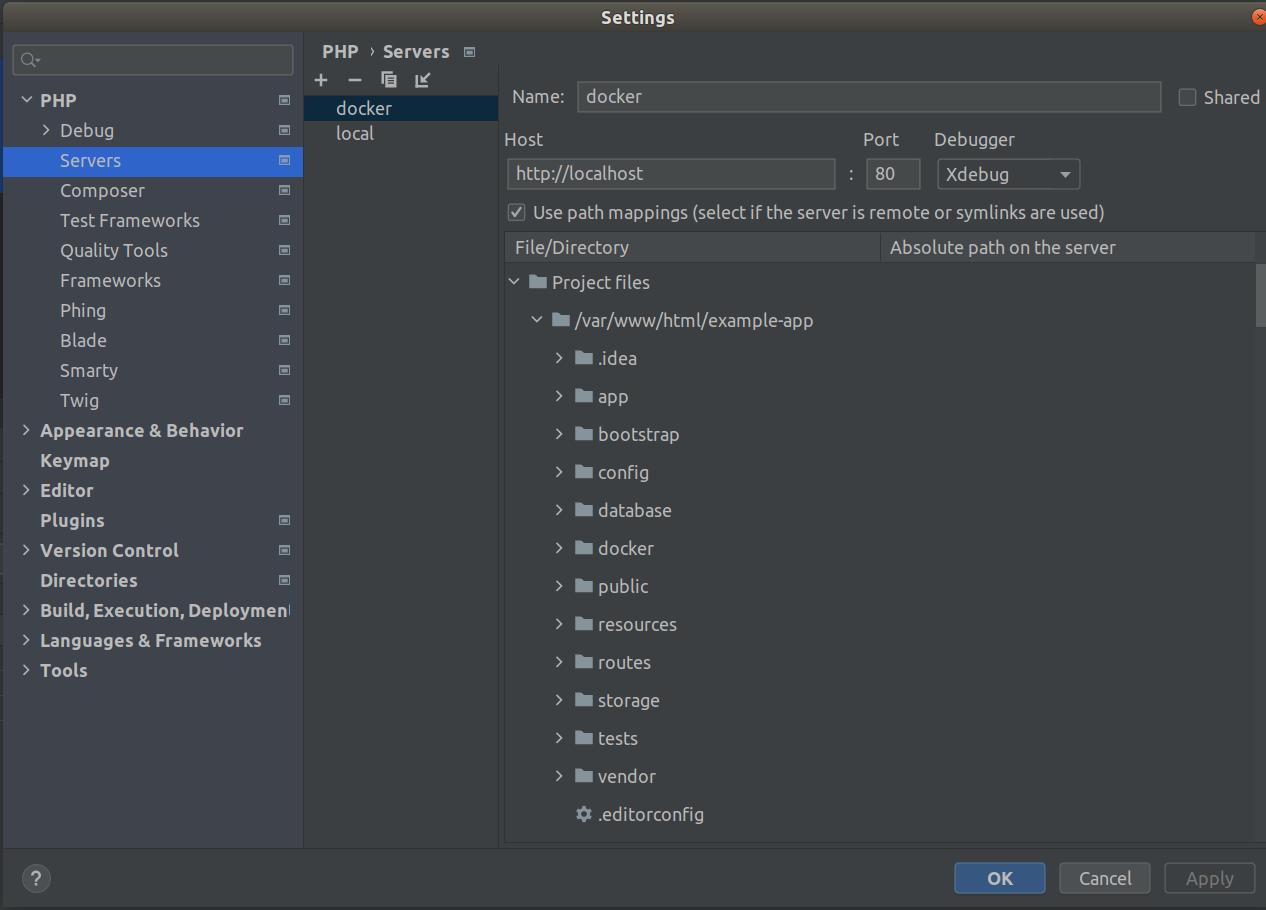This screenshot has width=1266, height=910.
Task: Open Composer settings page
Action: 102,190
